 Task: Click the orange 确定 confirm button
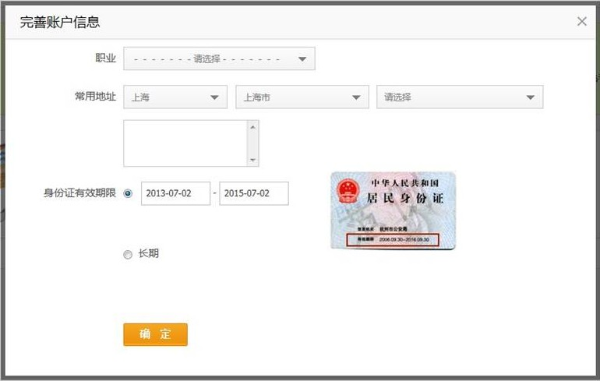[155, 334]
